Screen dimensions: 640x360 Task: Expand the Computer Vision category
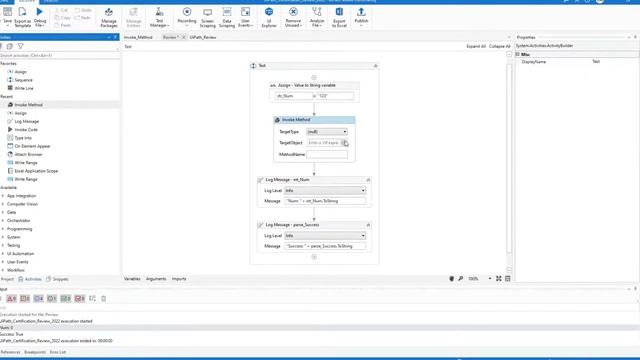[3, 204]
